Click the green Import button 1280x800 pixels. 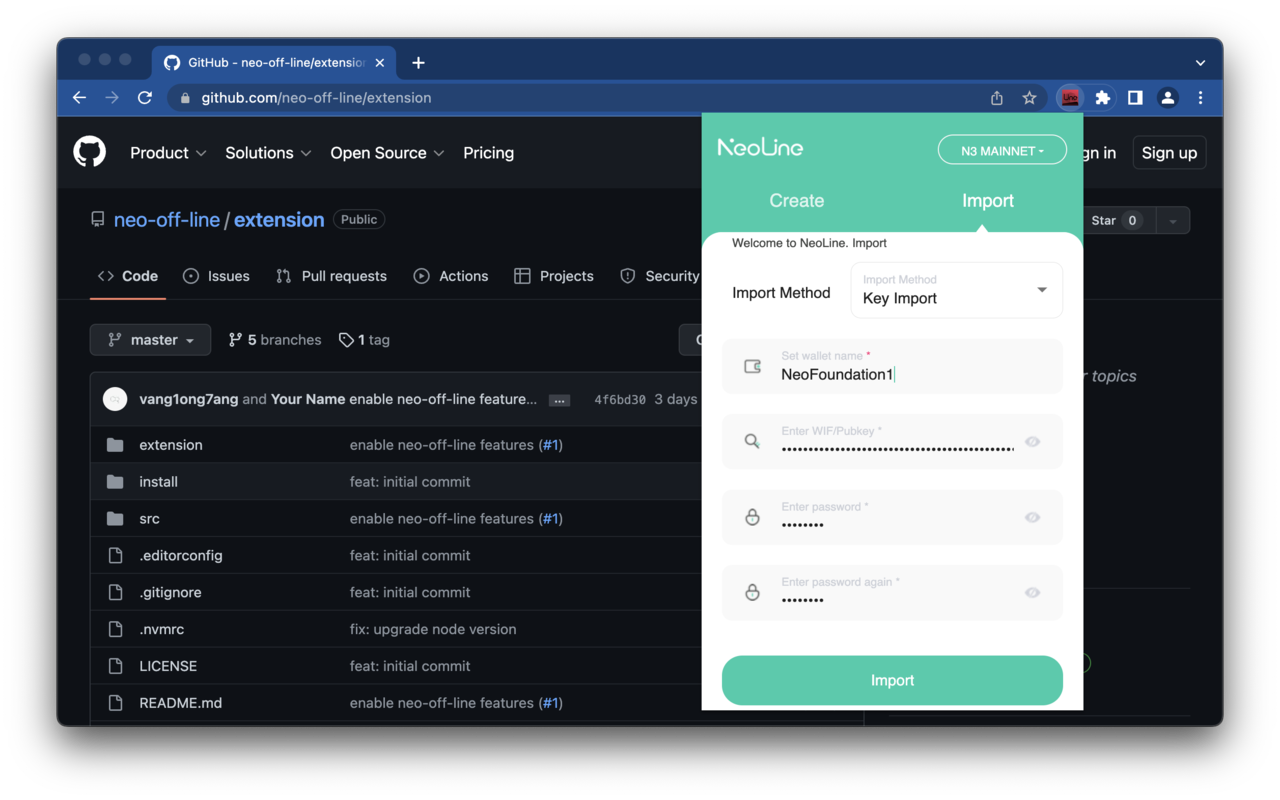point(892,681)
